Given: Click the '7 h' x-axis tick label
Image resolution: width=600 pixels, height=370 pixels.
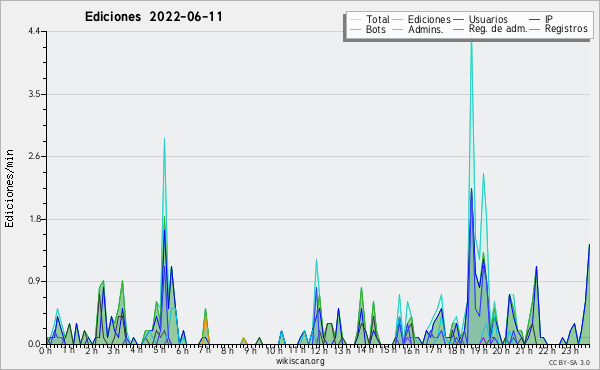Looking at the screenshot, I should coord(205,350).
